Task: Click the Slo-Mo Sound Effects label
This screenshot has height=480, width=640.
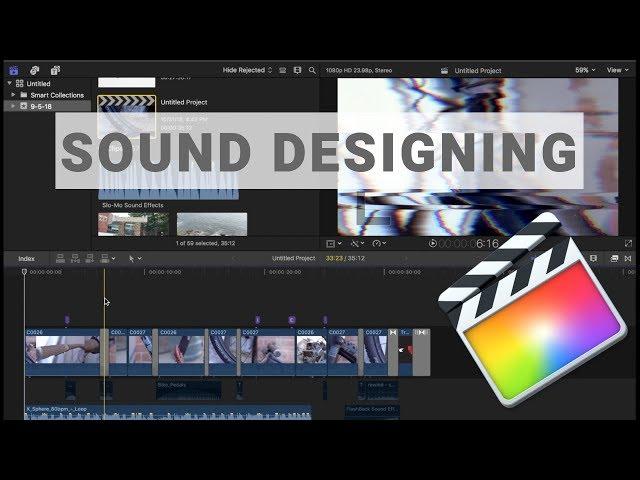Action: (133, 205)
